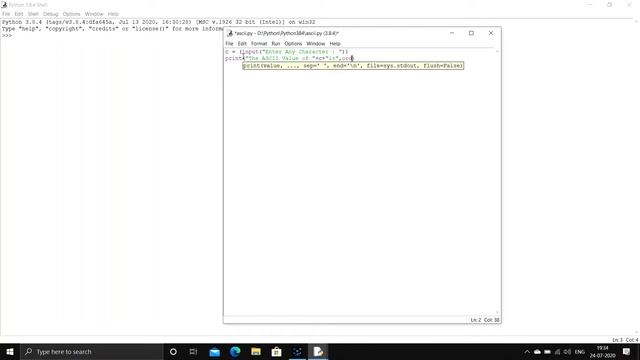Minimize the ascii.py editor window

coord(452,33)
